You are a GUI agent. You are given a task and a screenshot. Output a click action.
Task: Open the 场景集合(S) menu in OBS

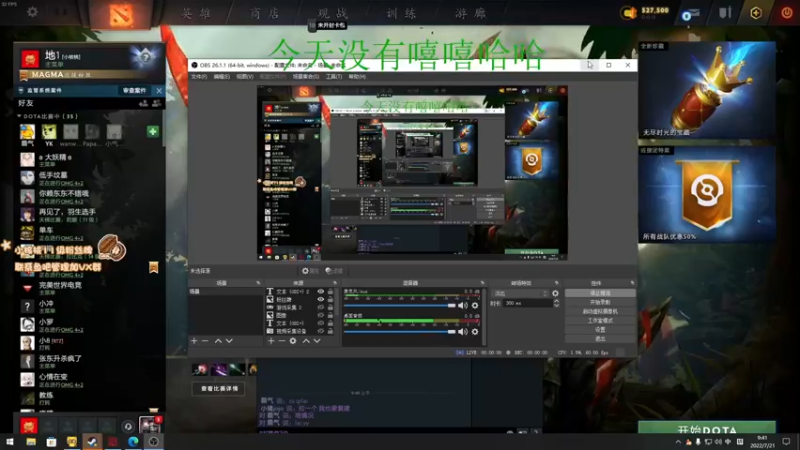[306, 77]
